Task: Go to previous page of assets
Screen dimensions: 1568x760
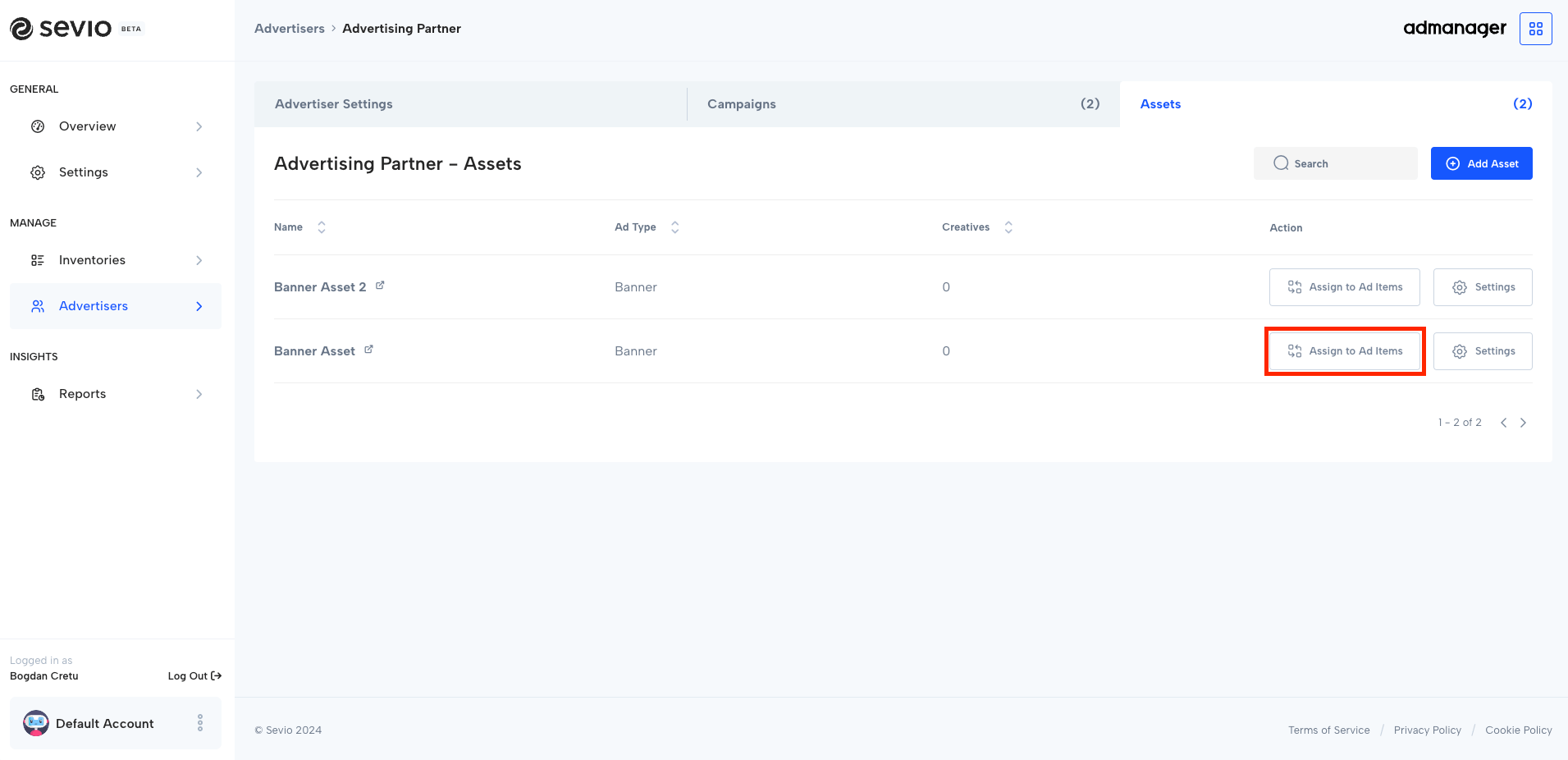Action: click(1503, 423)
